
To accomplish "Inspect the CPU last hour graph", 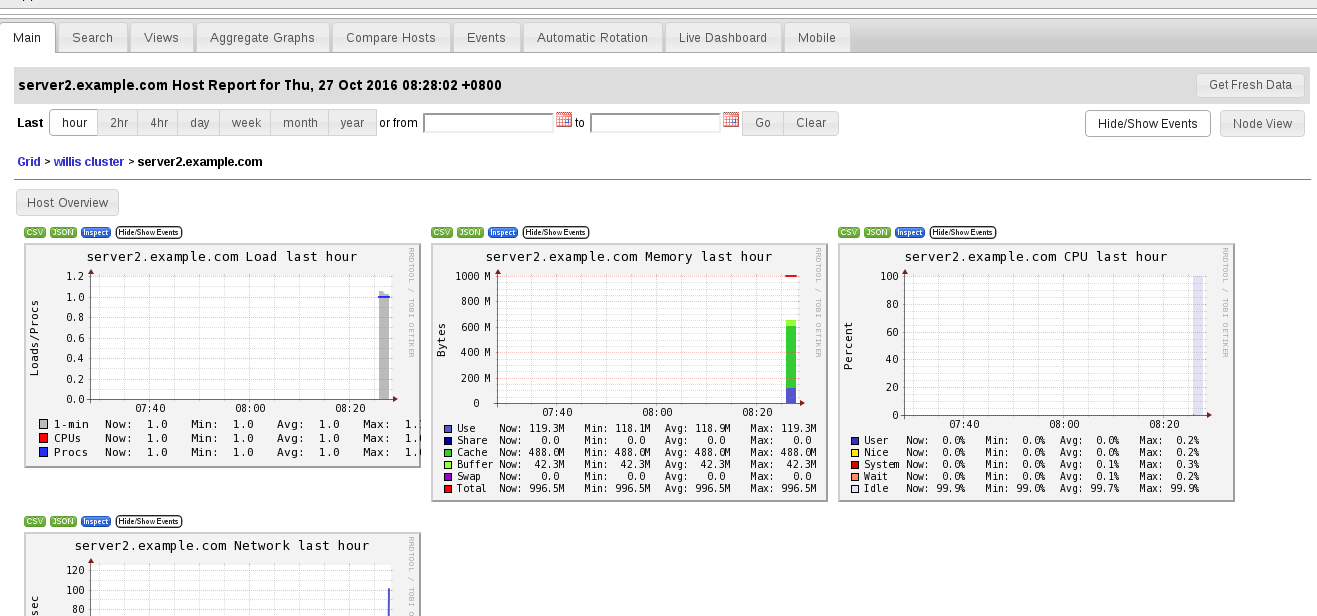I will click(x=910, y=232).
